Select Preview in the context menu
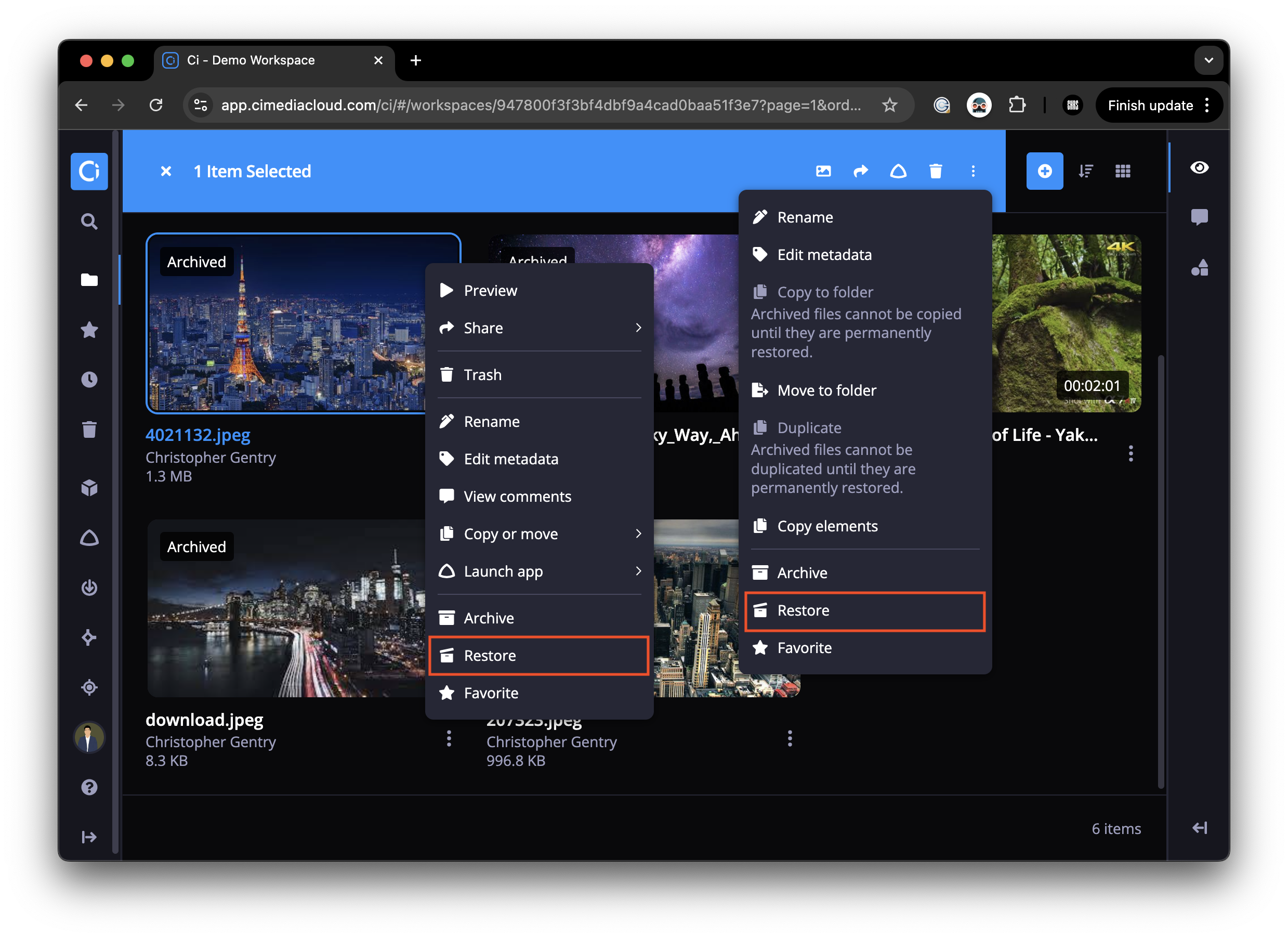Screen dimensions: 1288x938 tap(540, 290)
